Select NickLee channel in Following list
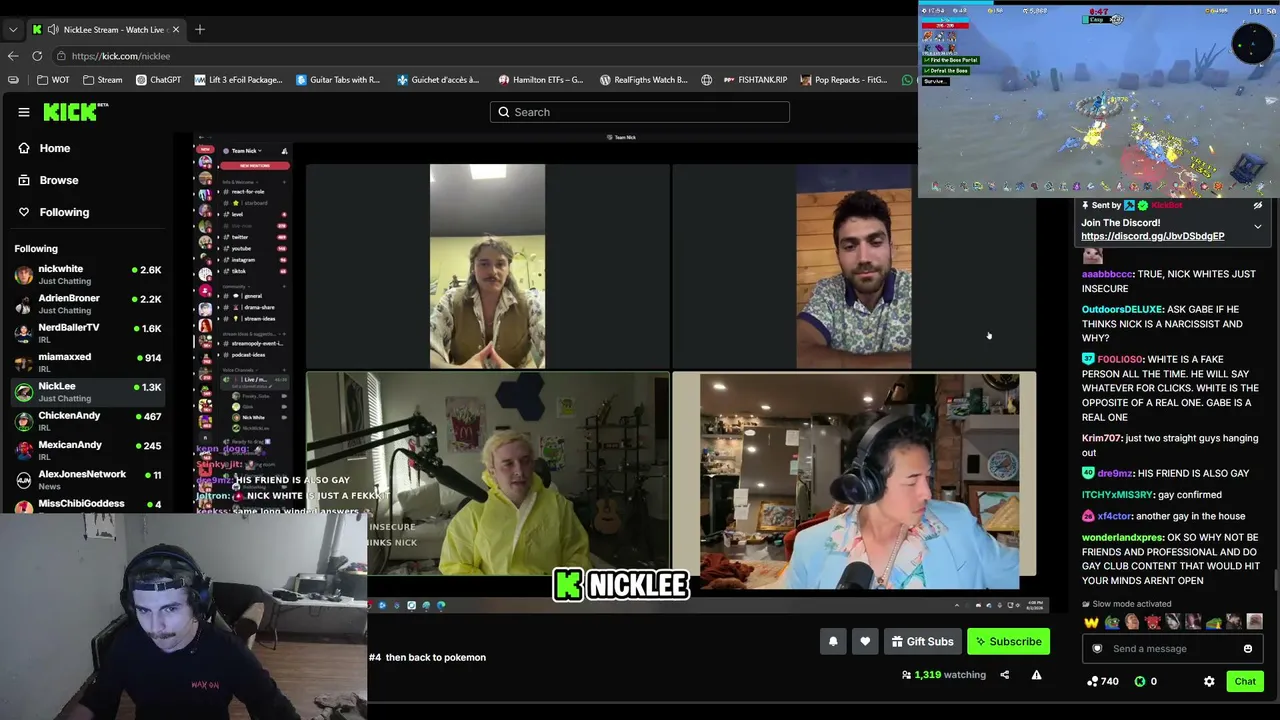Viewport: 1280px width, 720px height. tap(88, 392)
